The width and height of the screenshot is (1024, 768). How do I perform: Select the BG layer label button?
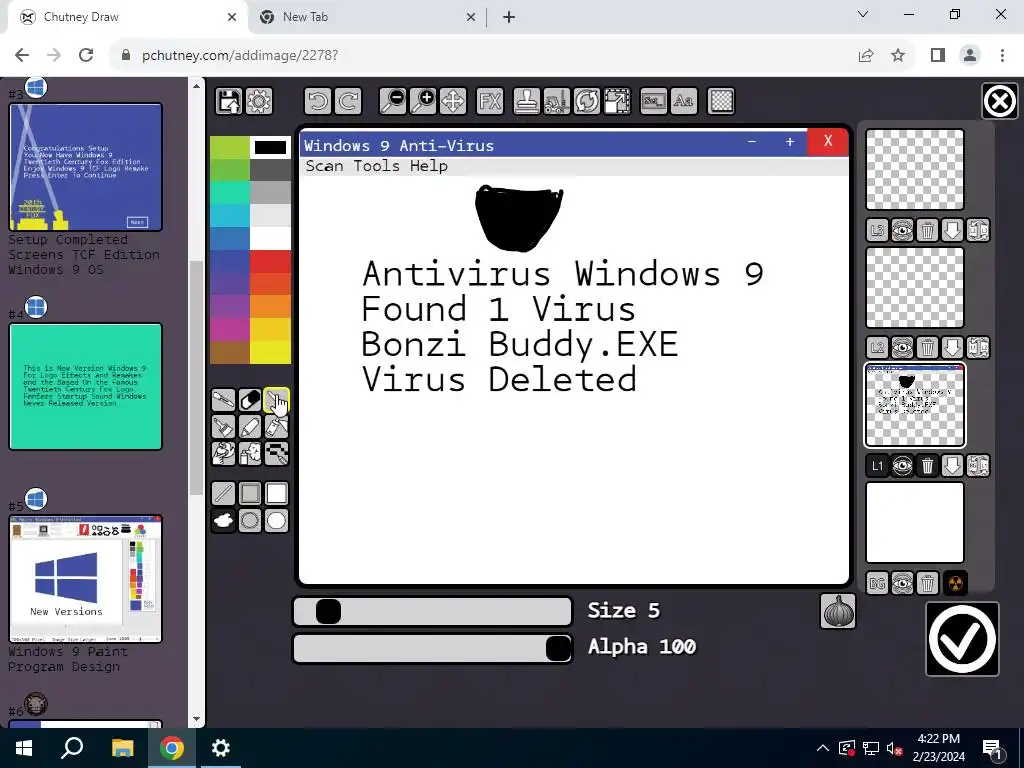[x=877, y=583]
